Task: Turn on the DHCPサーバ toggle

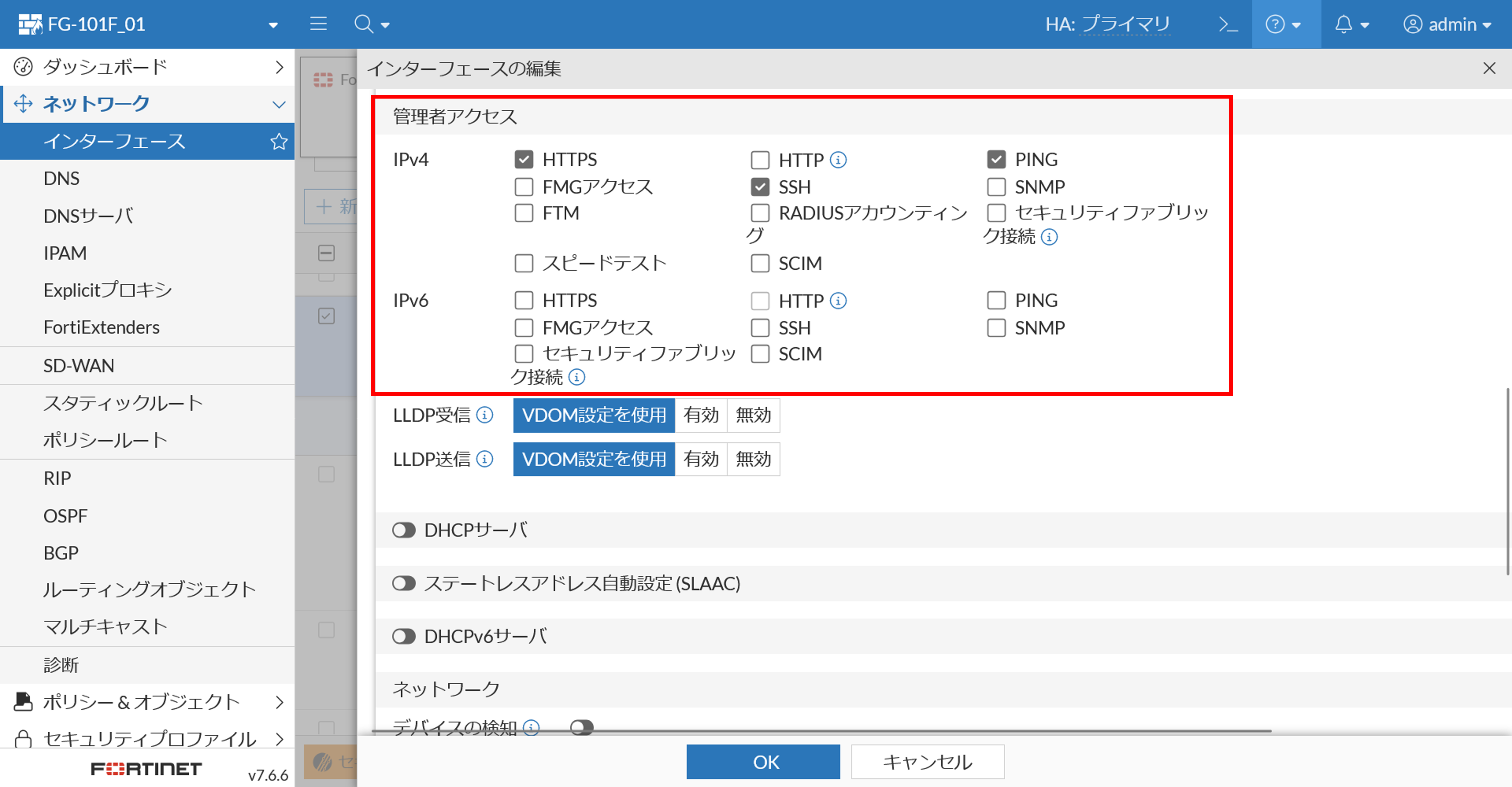Action: coord(404,530)
